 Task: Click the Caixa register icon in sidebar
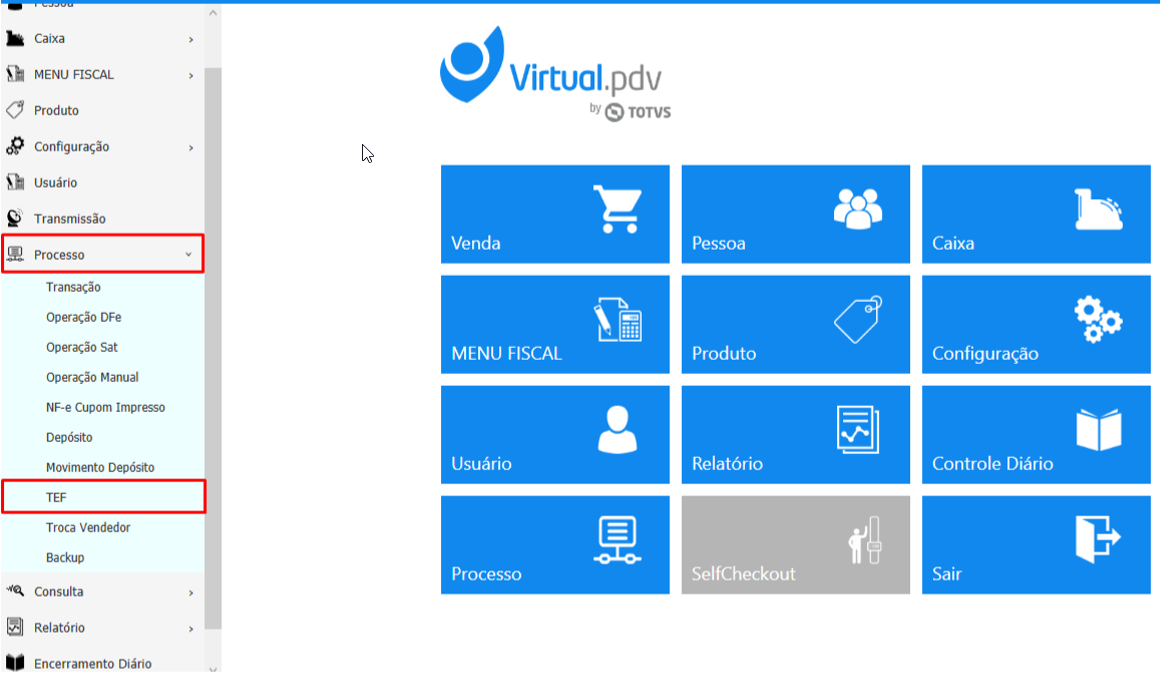click(15, 38)
